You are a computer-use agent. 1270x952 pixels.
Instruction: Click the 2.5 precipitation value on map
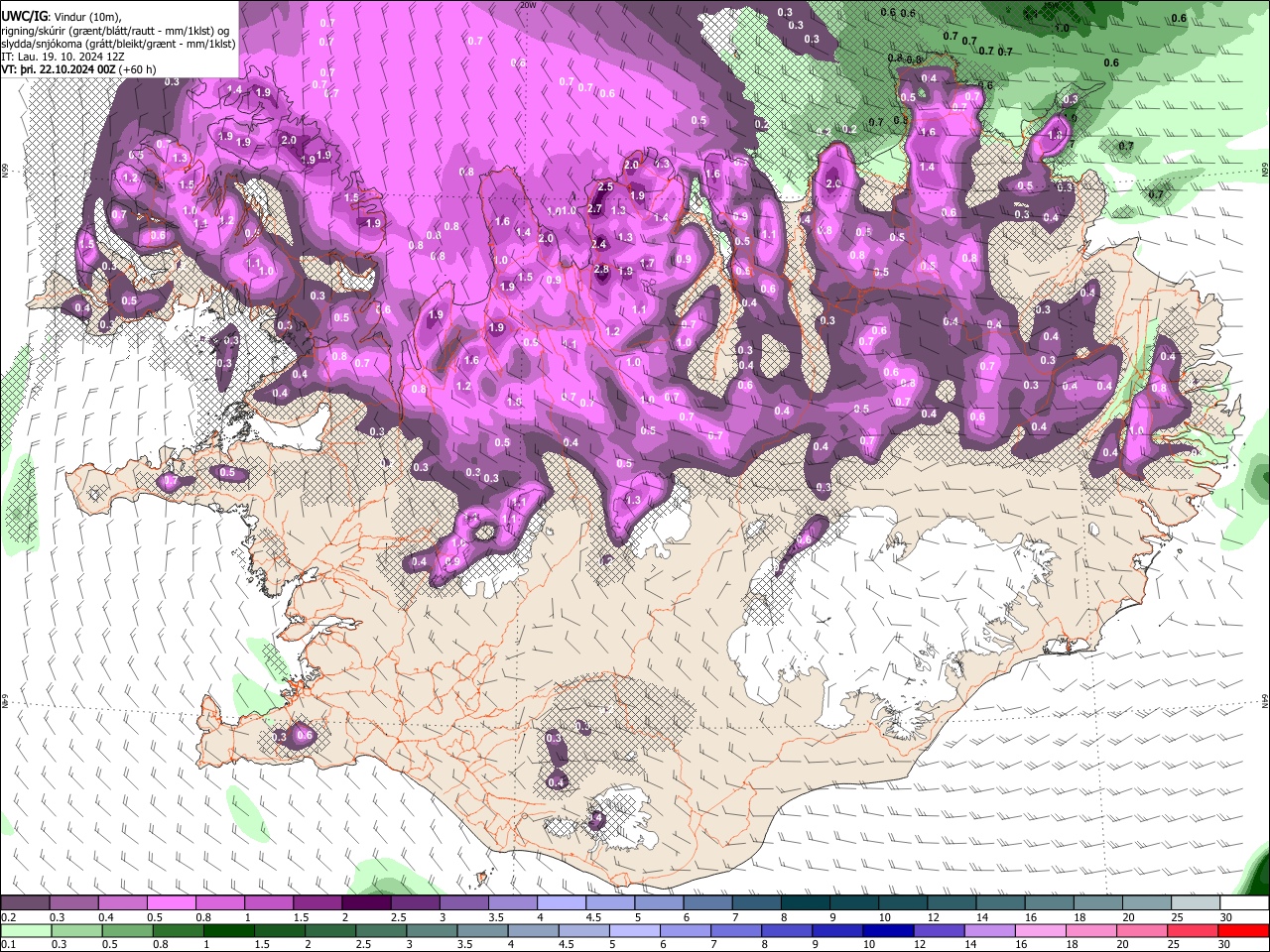[x=605, y=187]
